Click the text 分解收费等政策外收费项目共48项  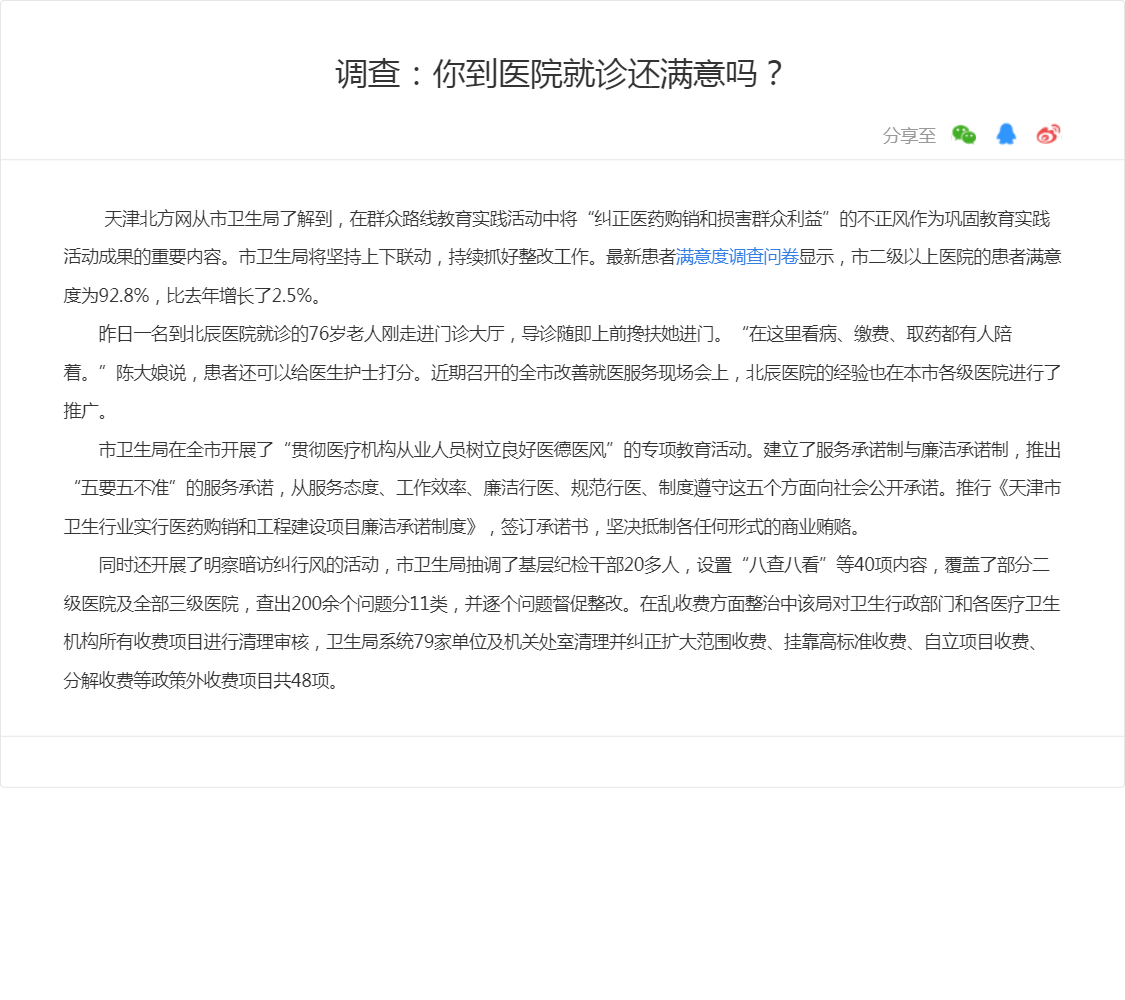pos(197,680)
